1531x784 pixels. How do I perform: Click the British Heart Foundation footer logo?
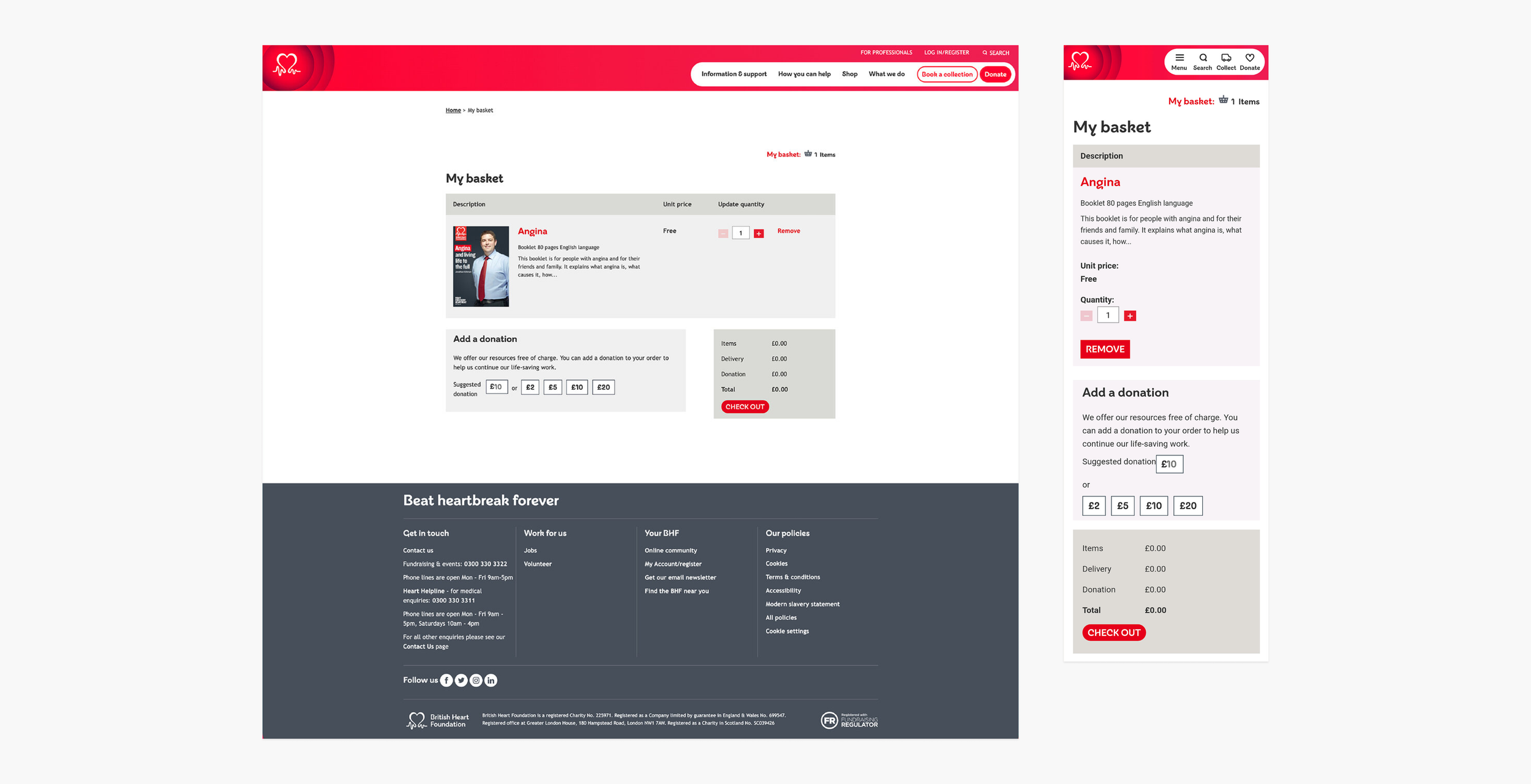pos(438,720)
